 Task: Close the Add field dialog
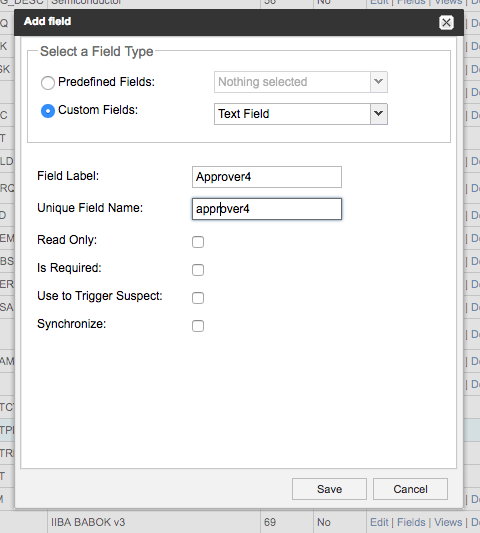point(446,23)
